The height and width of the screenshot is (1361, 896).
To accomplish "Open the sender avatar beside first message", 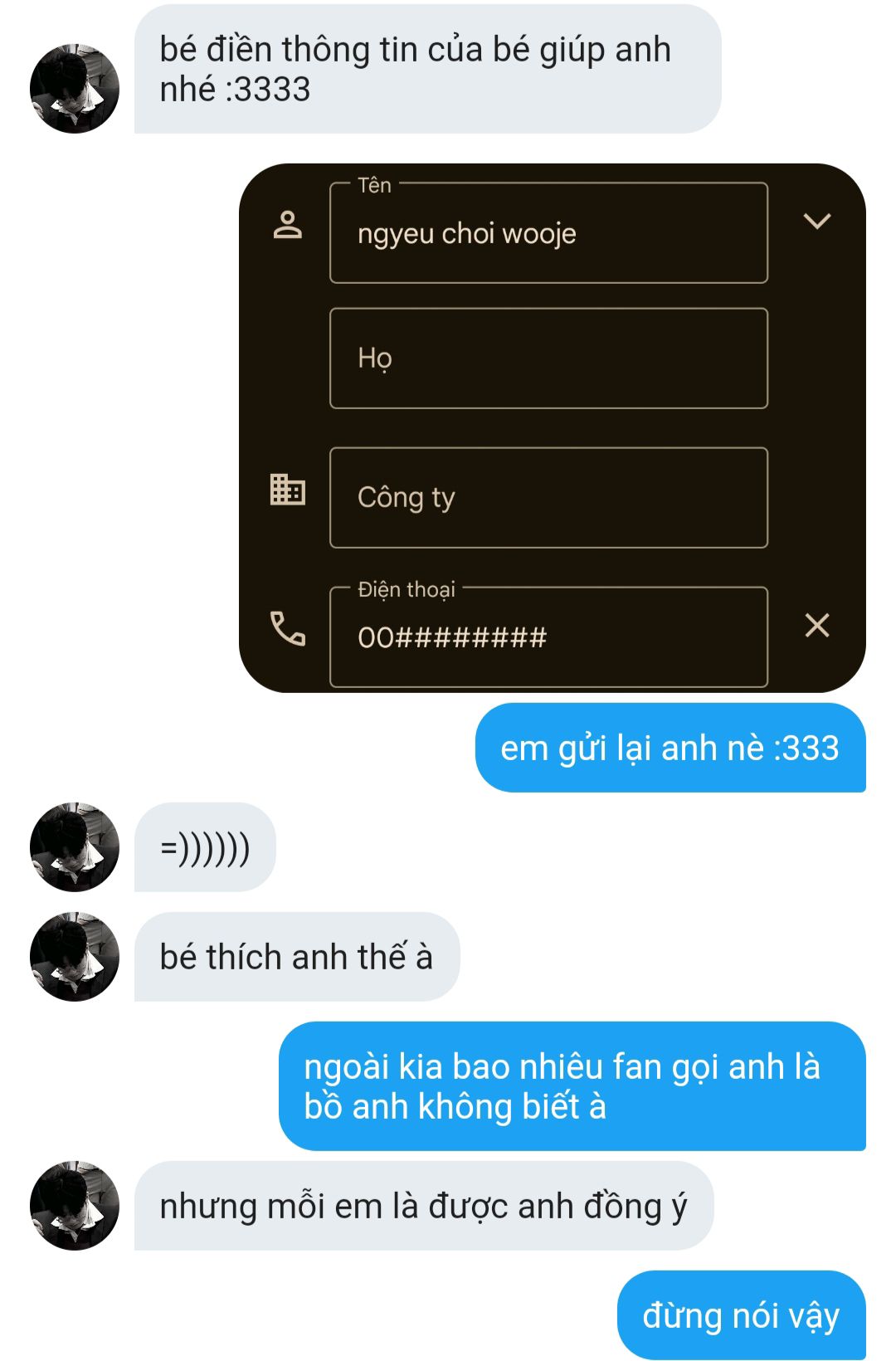I will [75, 89].
